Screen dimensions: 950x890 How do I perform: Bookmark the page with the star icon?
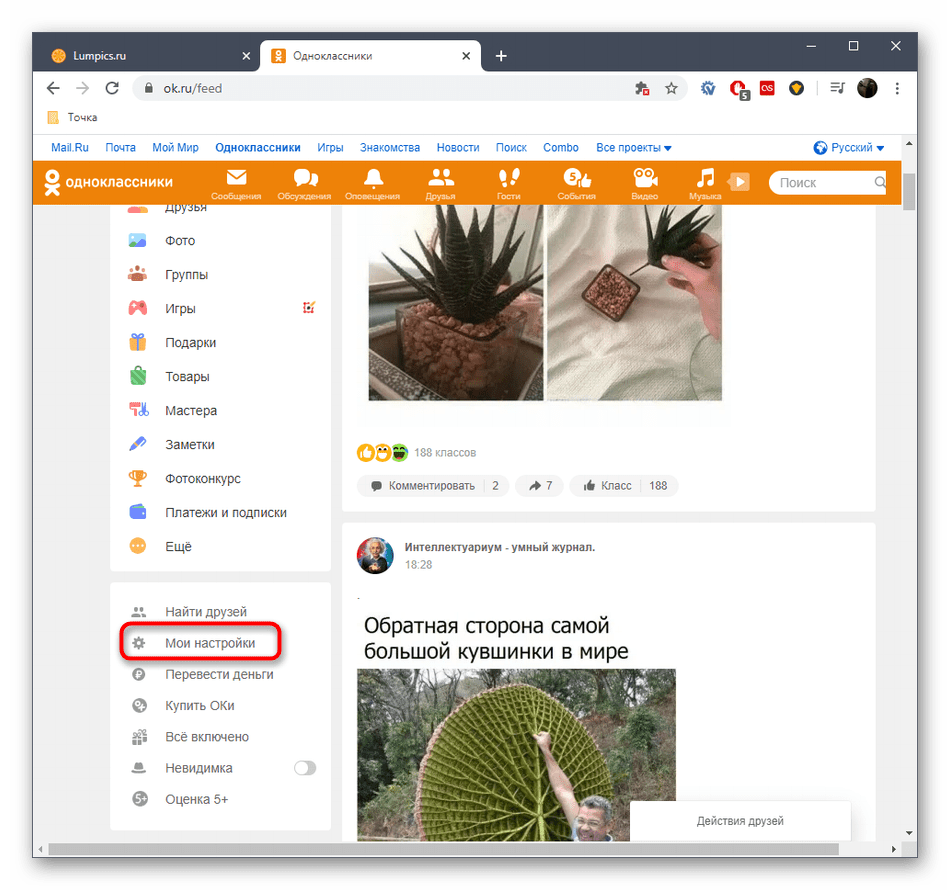click(671, 88)
